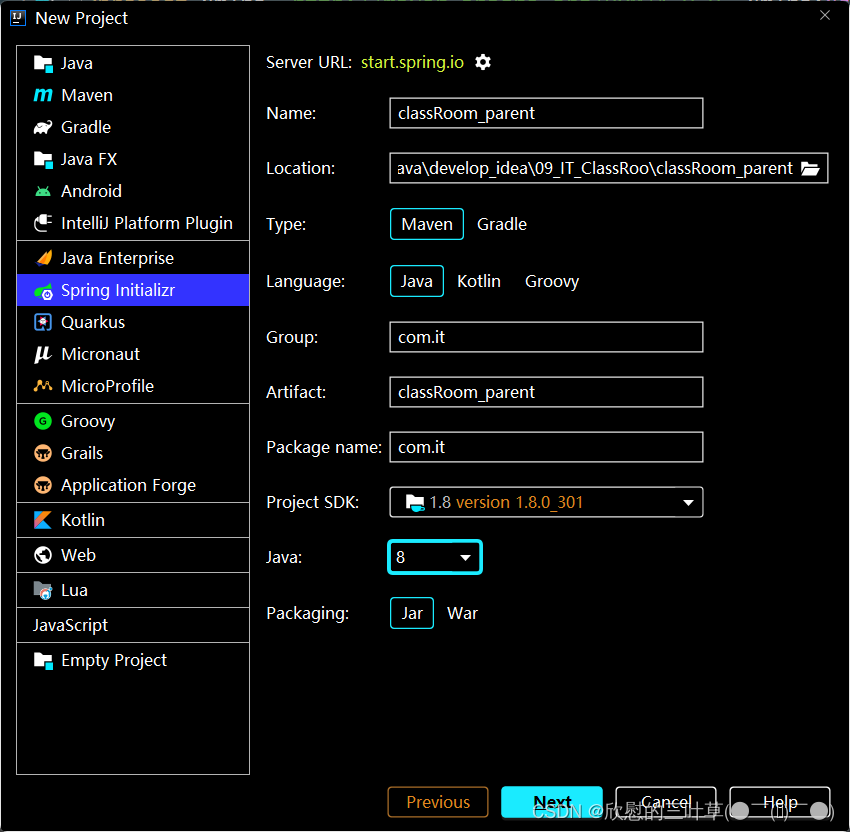The width and height of the screenshot is (850, 832).
Task: Select JavaScript in generator list
Action: (70, 625)
